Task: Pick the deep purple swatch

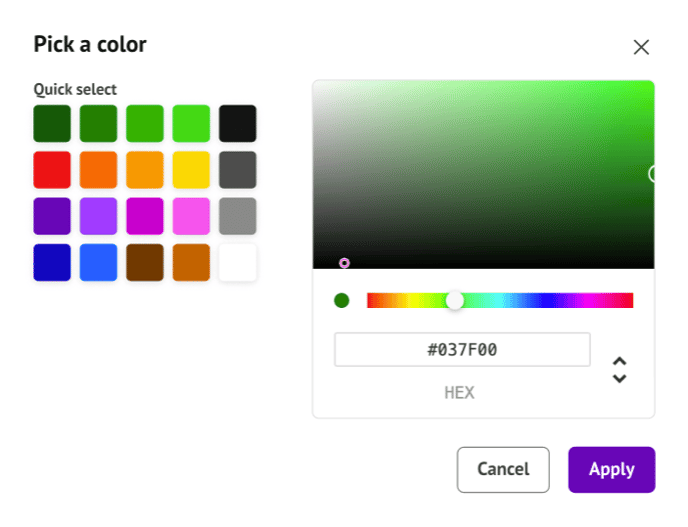Action: coord(52,216)
